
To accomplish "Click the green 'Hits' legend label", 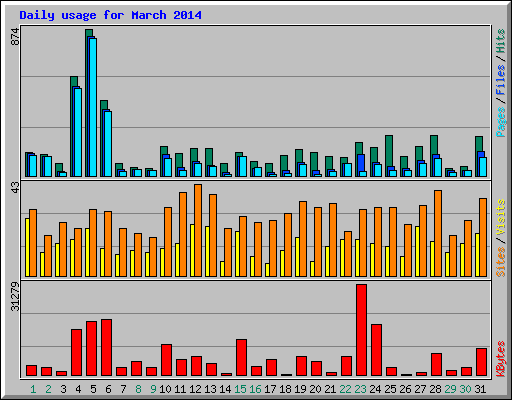I will point(501,41).
